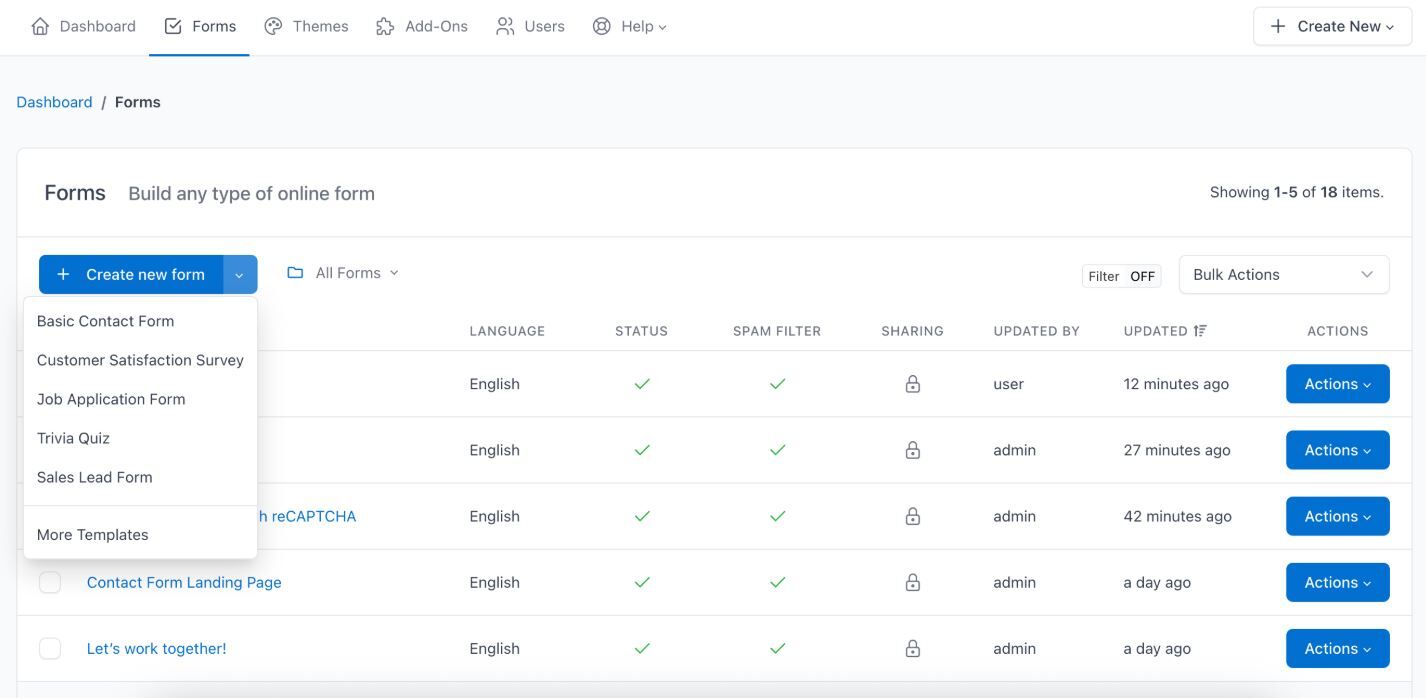This screenshot has width=1427, height=698.
Task: Select the Let's work together! checkbox
Action: 50,648
